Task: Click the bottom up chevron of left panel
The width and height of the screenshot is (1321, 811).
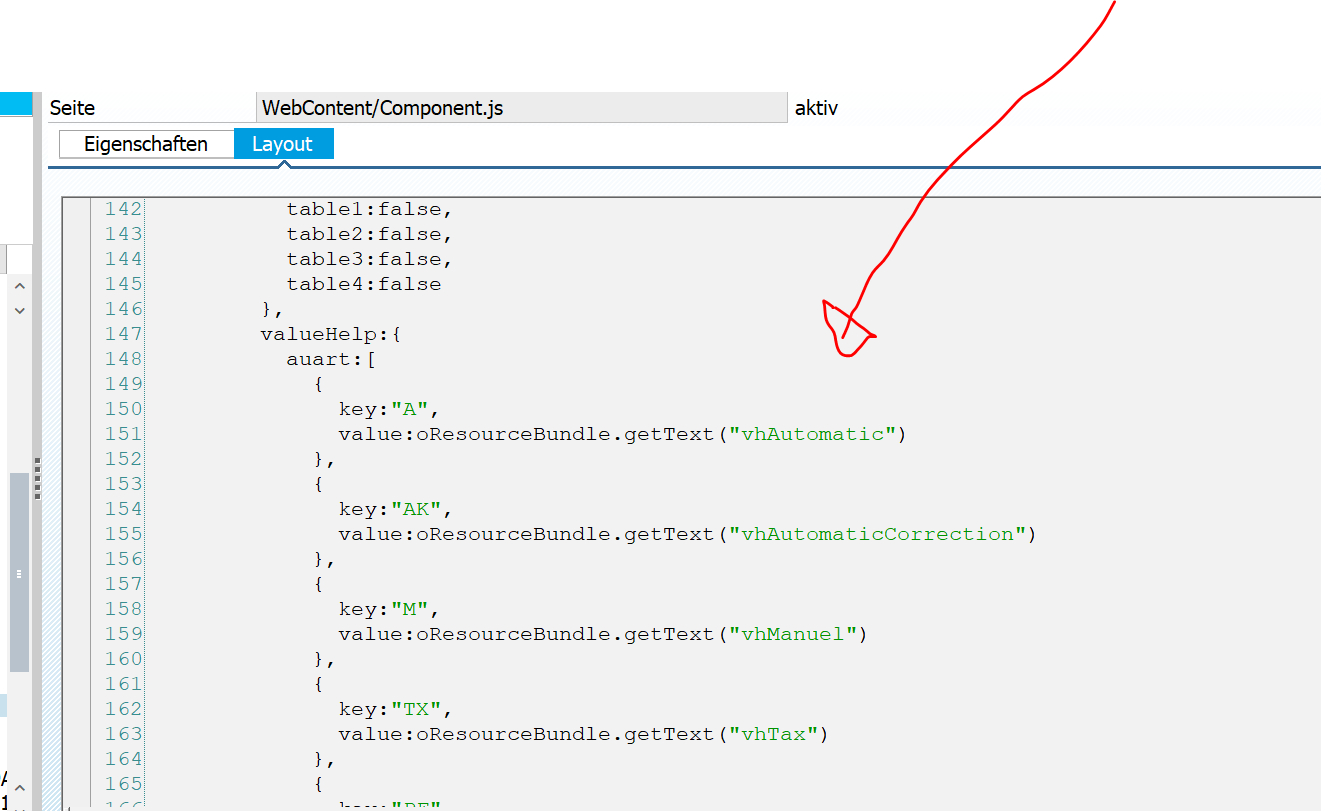Action: point(19,789)
